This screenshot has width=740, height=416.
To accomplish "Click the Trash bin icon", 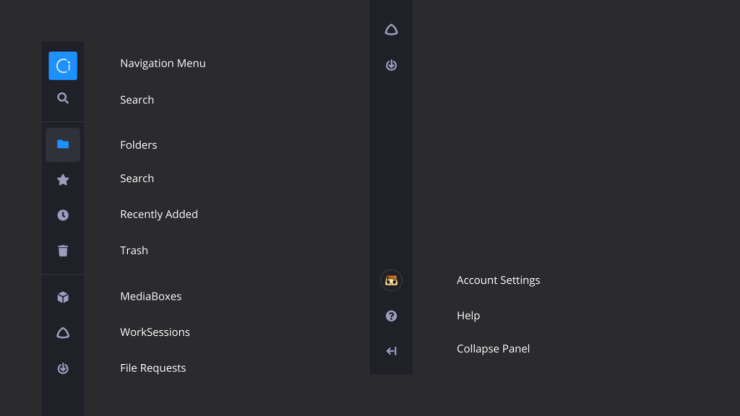I will [63, 251].
